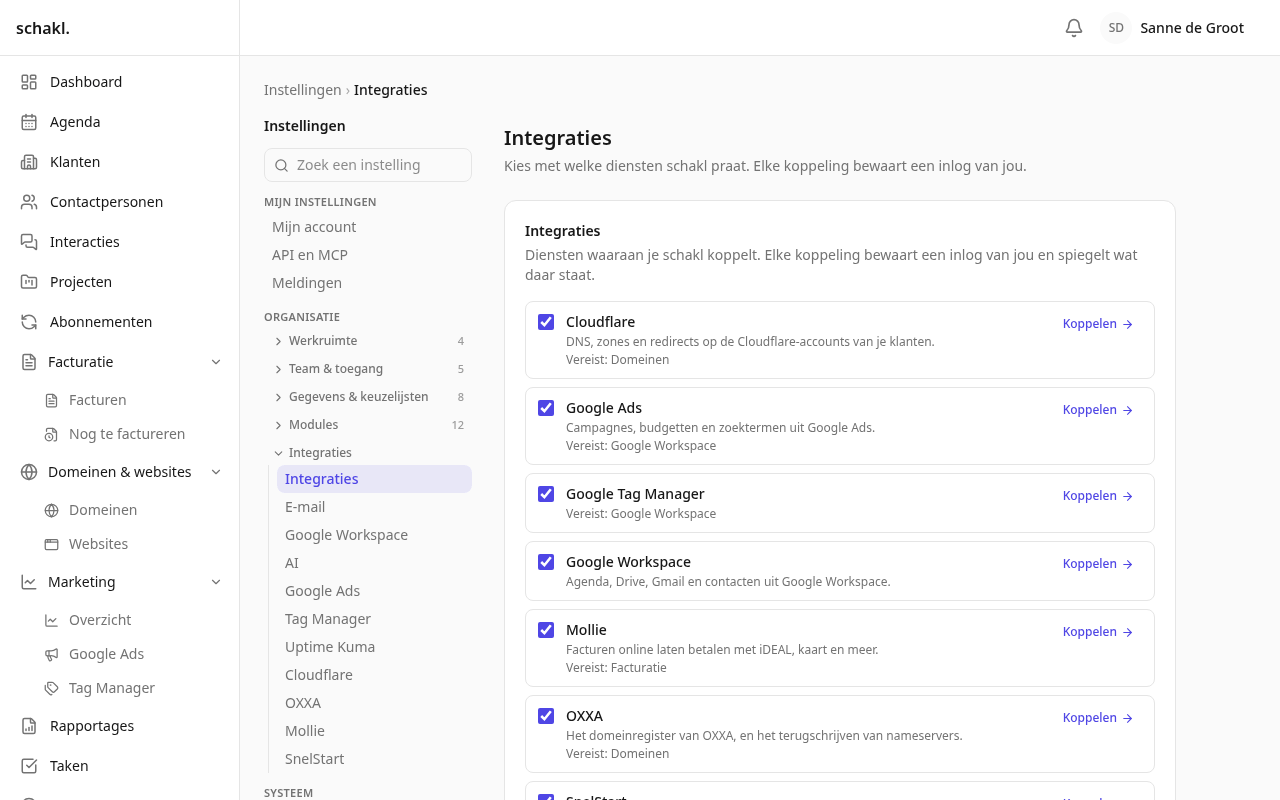Select SnelStart in settings list
The image size is (1280, 800).
pyautogui.click(x=374, y=759)
